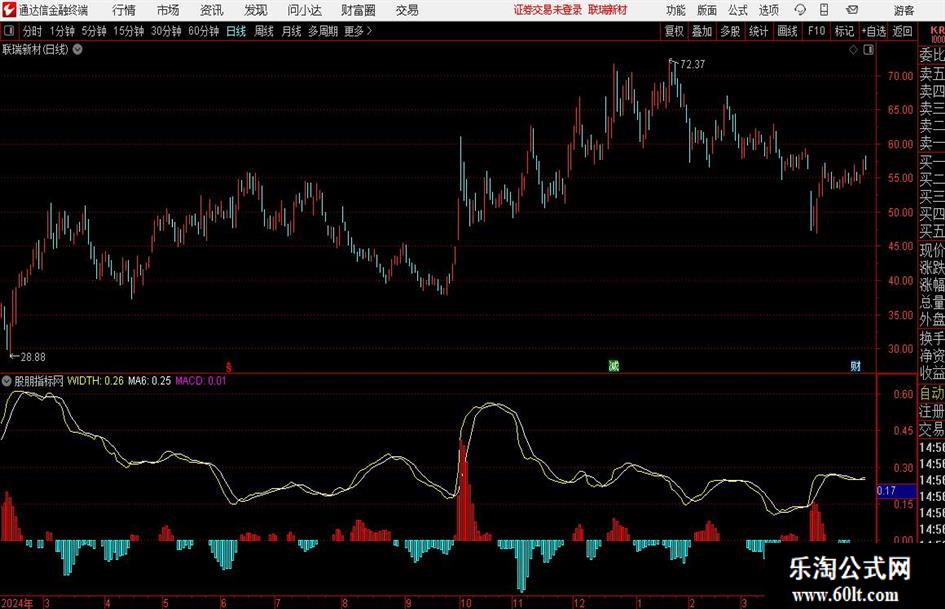945x609 pixels.
Task: Toggle the left panel icon beside 分时
Action: [x=9, y=31]
